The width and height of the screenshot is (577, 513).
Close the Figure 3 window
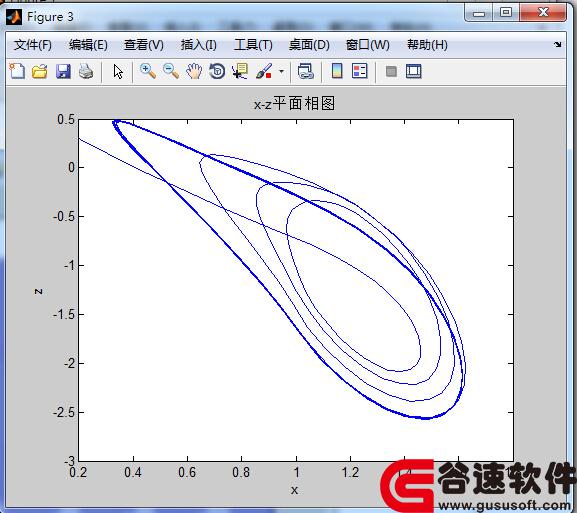tap(543, 13)
